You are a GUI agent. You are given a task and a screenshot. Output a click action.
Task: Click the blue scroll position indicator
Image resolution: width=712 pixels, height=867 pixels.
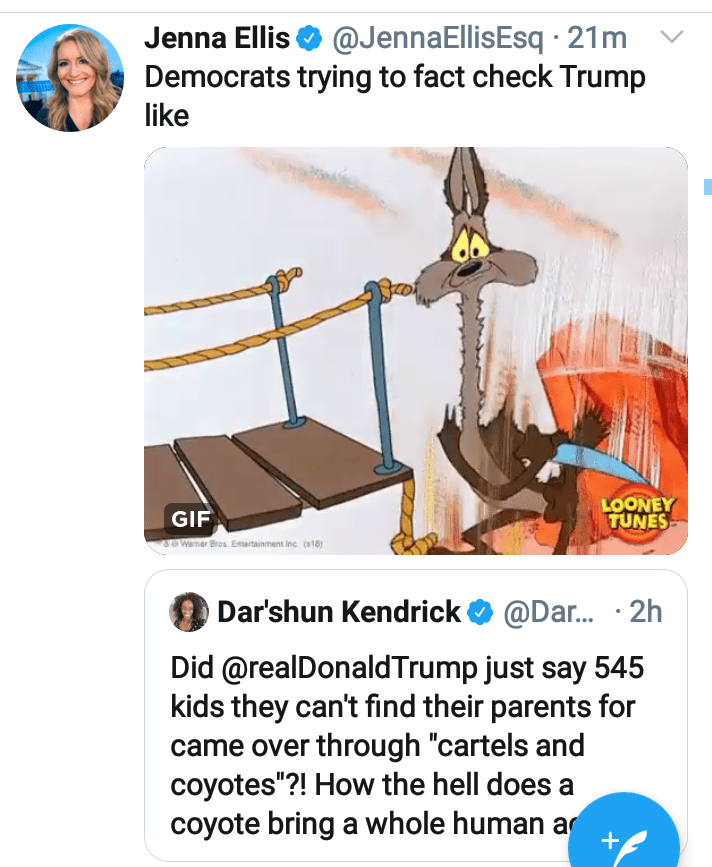[708, 186]
